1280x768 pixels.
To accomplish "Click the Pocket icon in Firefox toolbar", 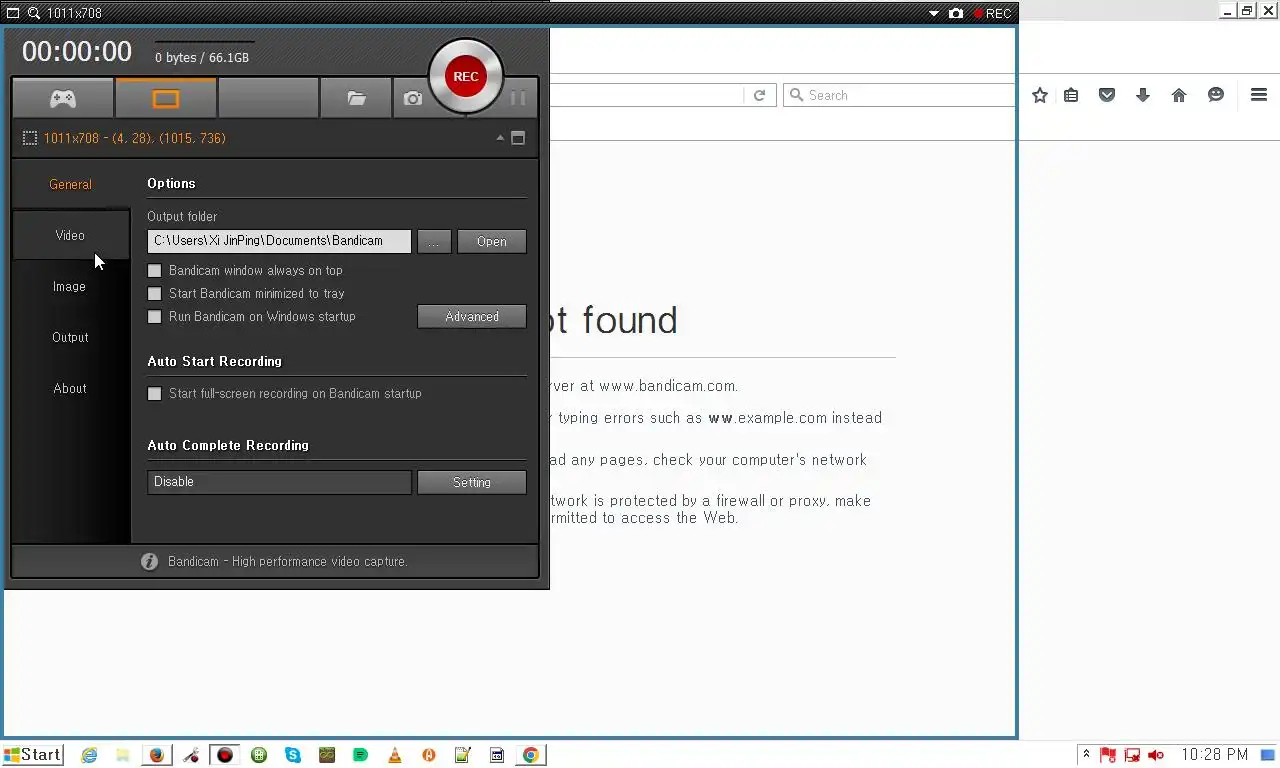I will (x=1107, y=95).
